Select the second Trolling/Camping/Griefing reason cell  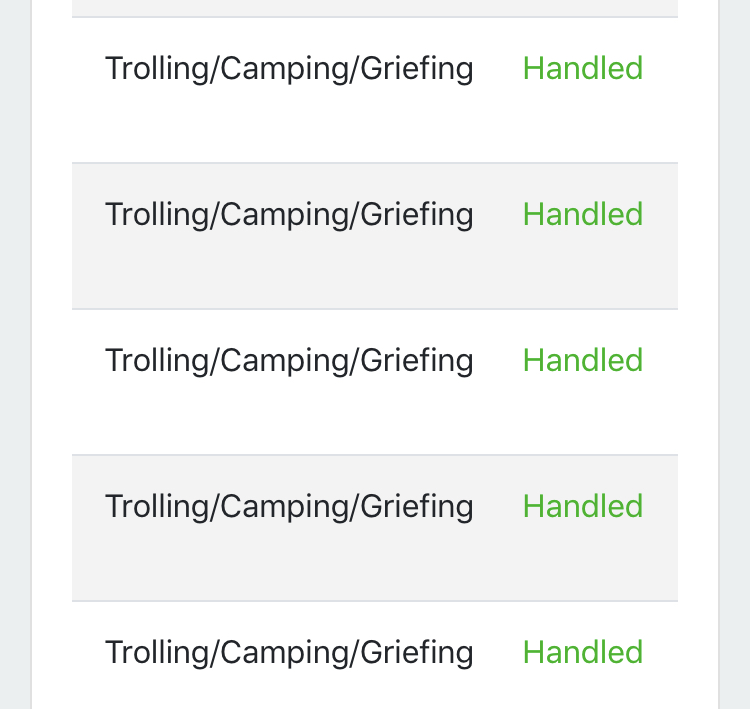289,215
